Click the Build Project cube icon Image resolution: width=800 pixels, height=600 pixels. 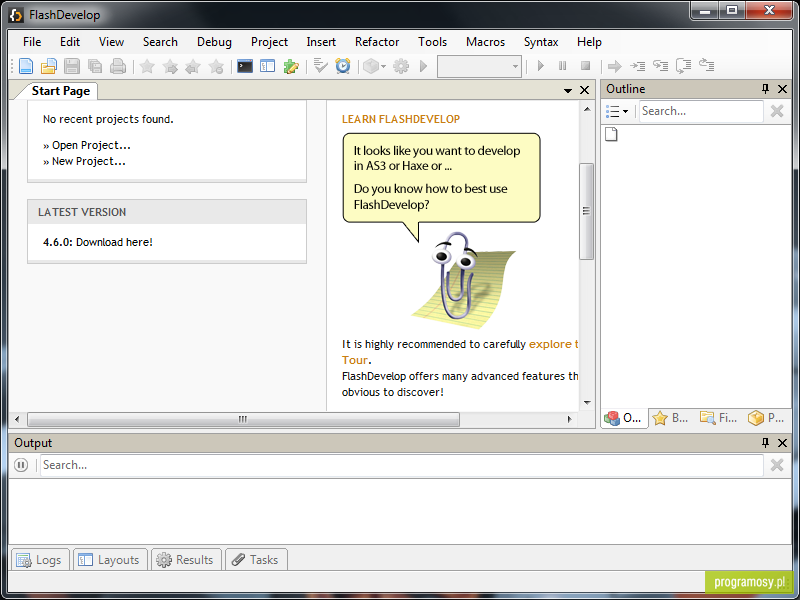371,66
